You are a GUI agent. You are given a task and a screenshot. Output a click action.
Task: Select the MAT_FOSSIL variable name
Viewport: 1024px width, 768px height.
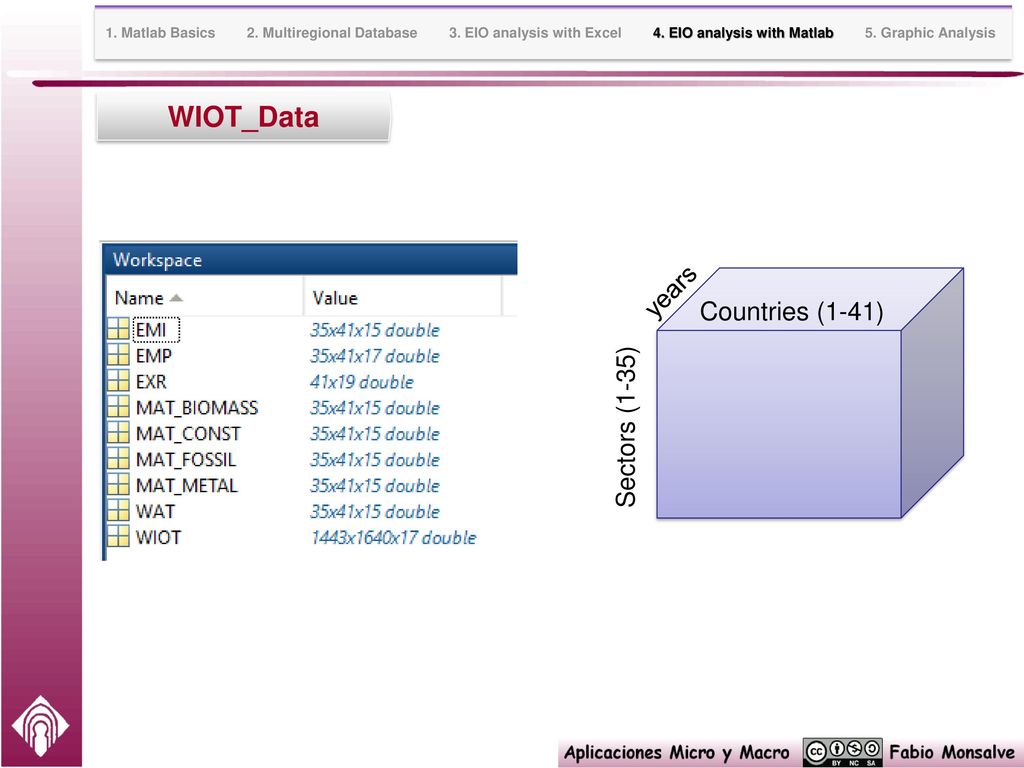pos(185,460)
